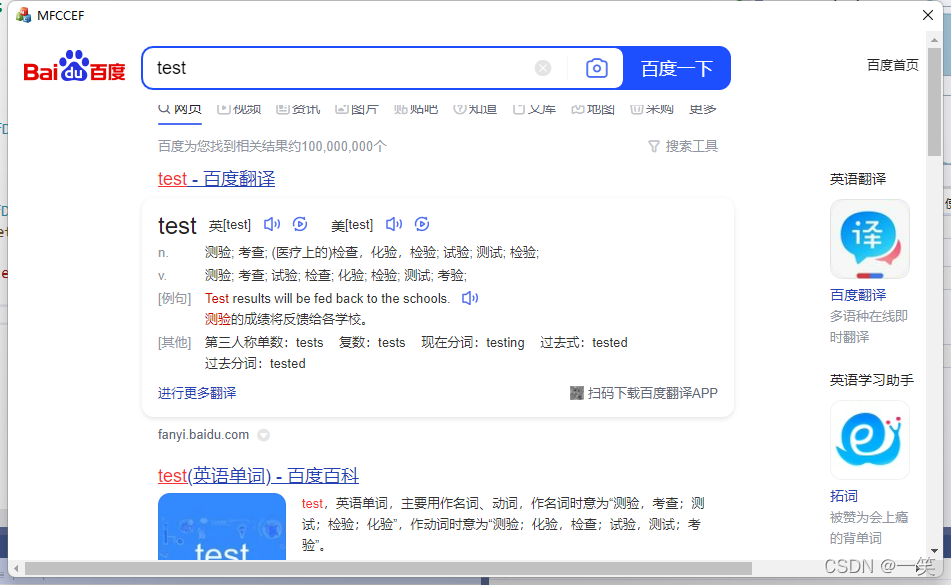The image size is (951, 585).
Task: Open the test - 百度翻译 result
Action: pos(217,179)
